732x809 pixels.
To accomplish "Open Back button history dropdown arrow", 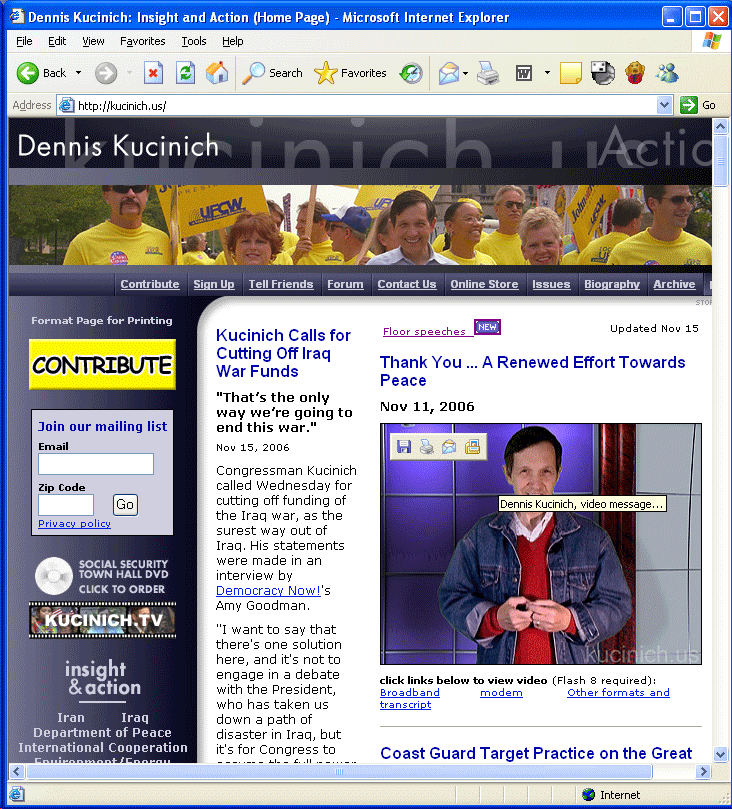I will (78, 73).
